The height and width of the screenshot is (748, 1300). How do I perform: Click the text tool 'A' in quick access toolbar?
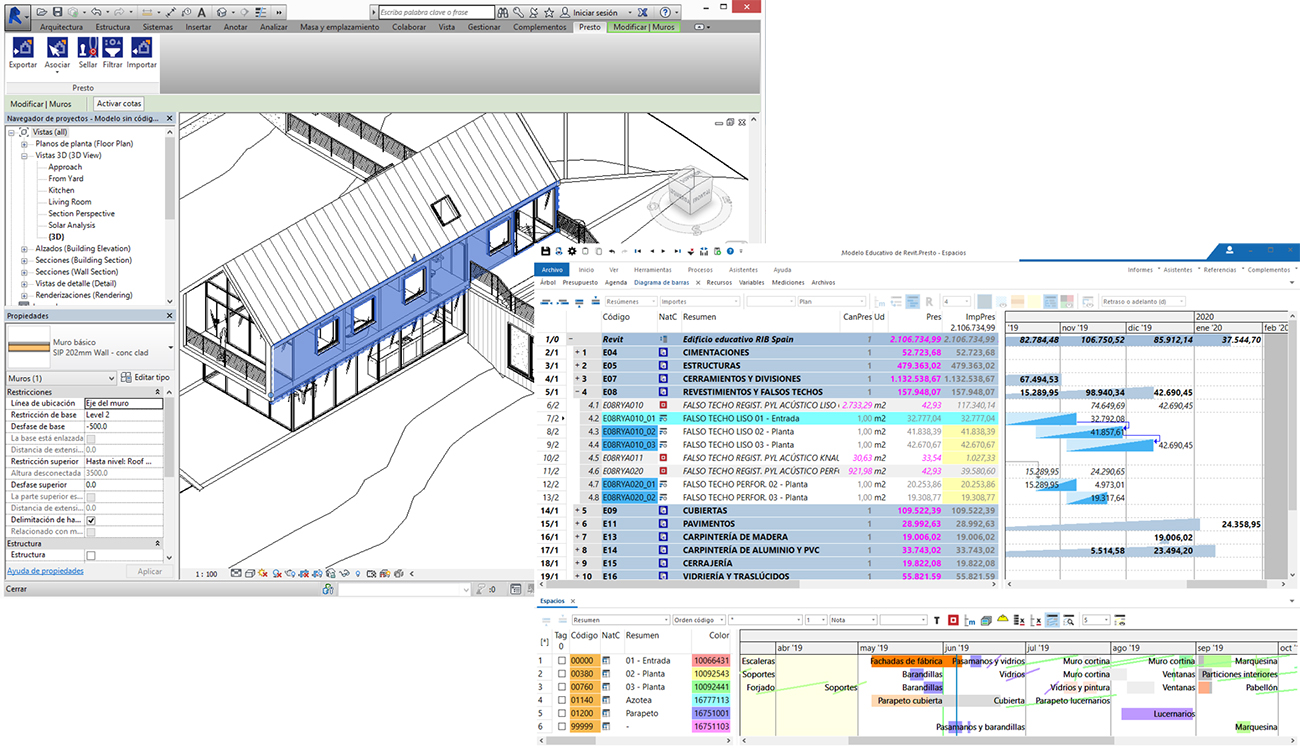click(x=201, y=12)
